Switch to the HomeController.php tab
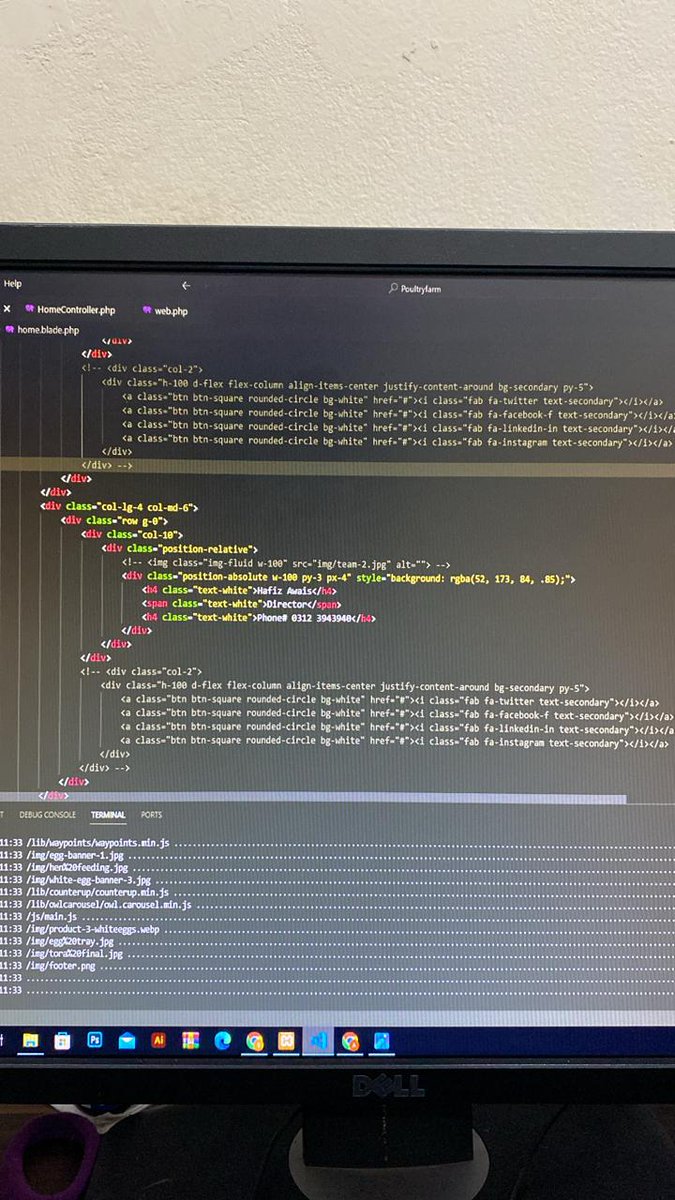This screenshot has width=675, height=1200. pyautogui.click(x=70, y=310)
